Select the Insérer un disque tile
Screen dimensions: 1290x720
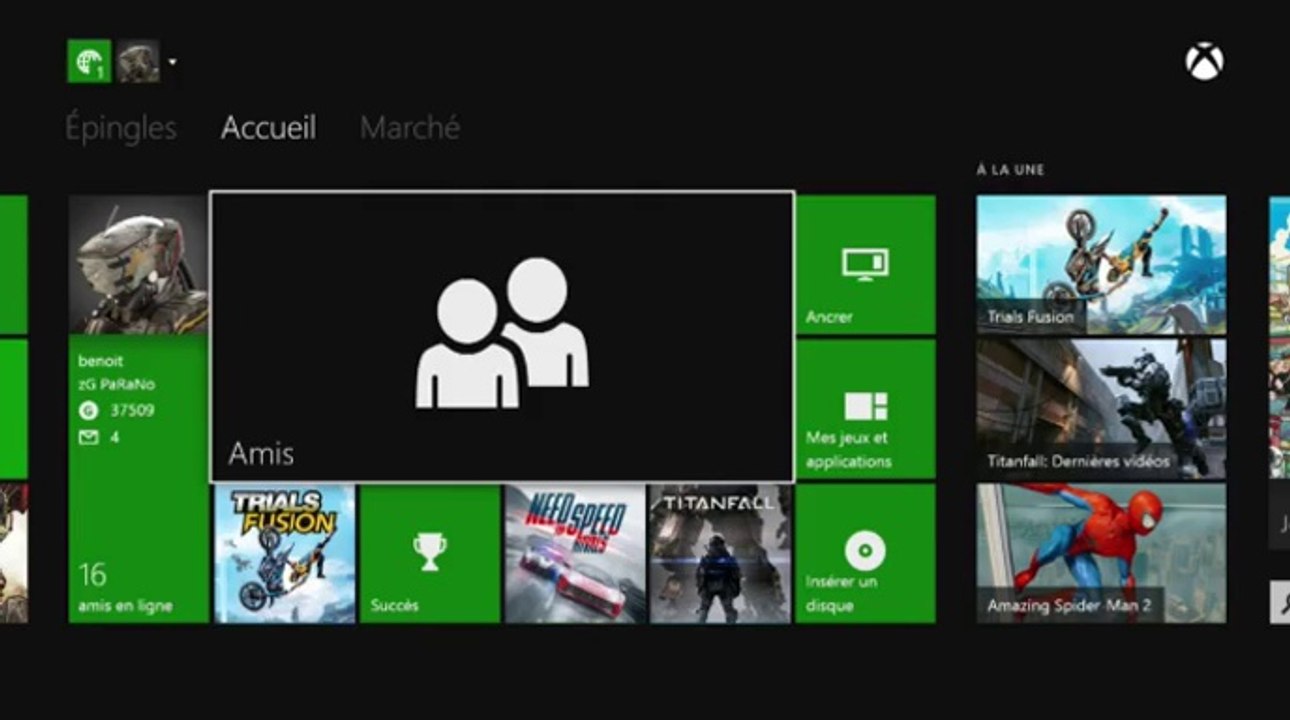point(866,554)
